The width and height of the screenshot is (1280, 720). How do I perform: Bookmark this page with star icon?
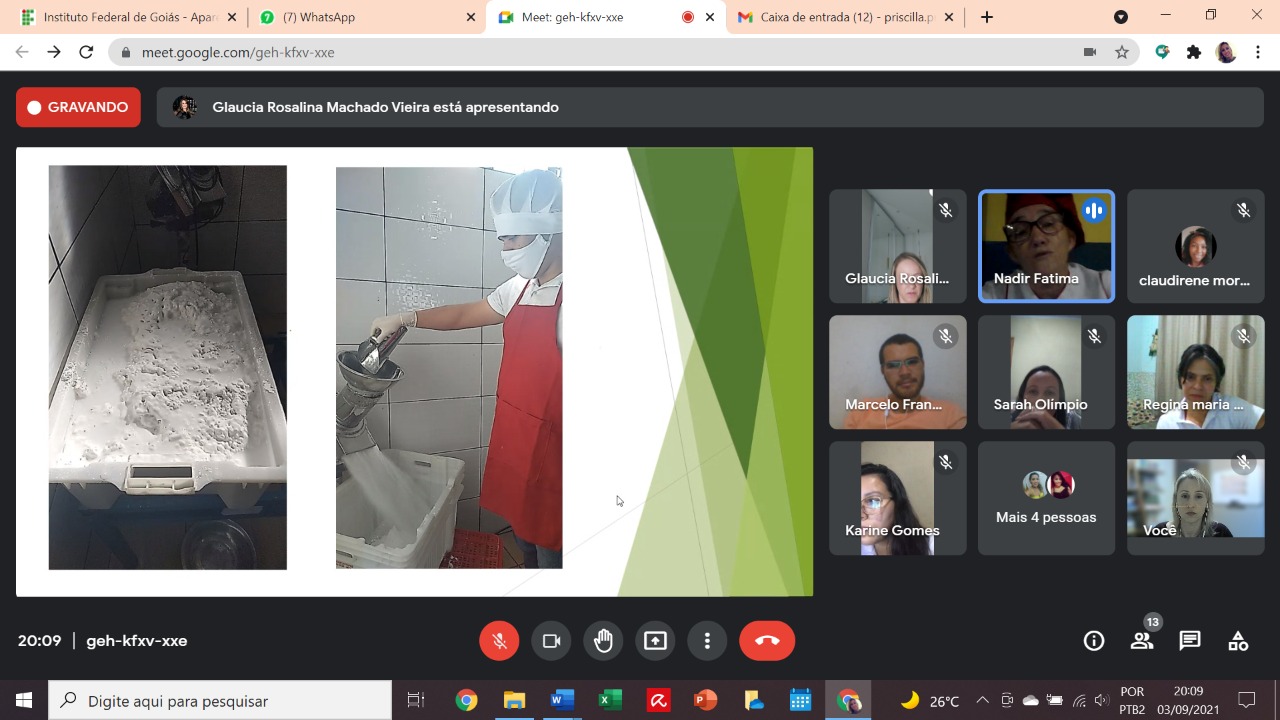(x=1122, y=52)
